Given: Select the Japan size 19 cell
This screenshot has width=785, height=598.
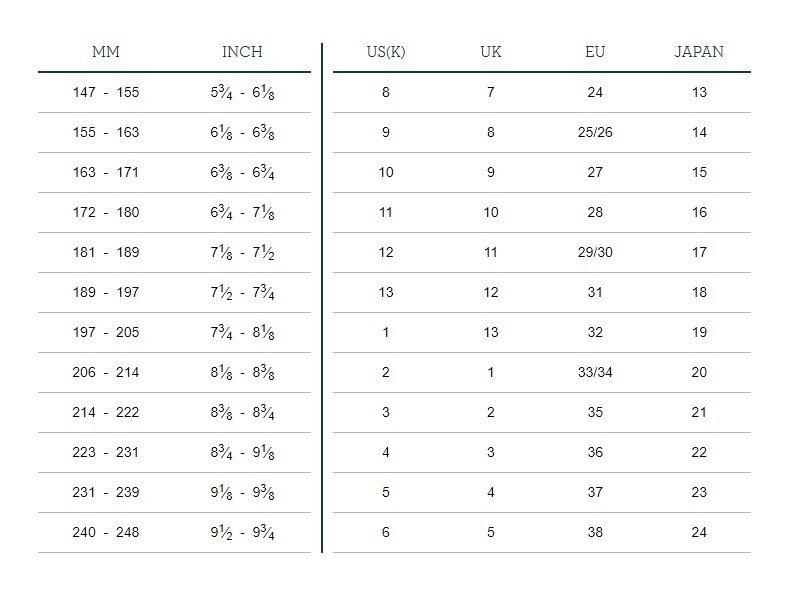Looking at the screenshot, I should [699, 332].
